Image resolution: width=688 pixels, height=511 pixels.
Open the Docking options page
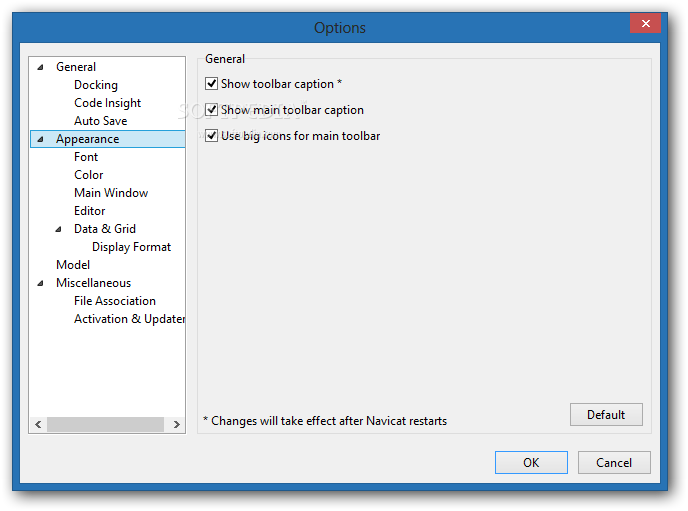coord(96,85)
